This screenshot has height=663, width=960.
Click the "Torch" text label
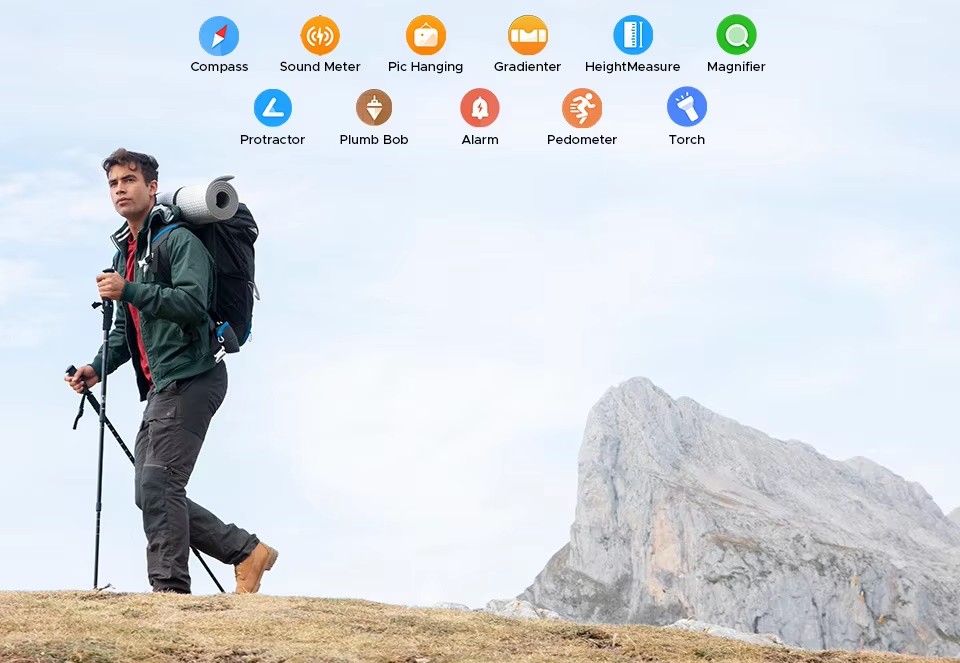tap(687, 140)
